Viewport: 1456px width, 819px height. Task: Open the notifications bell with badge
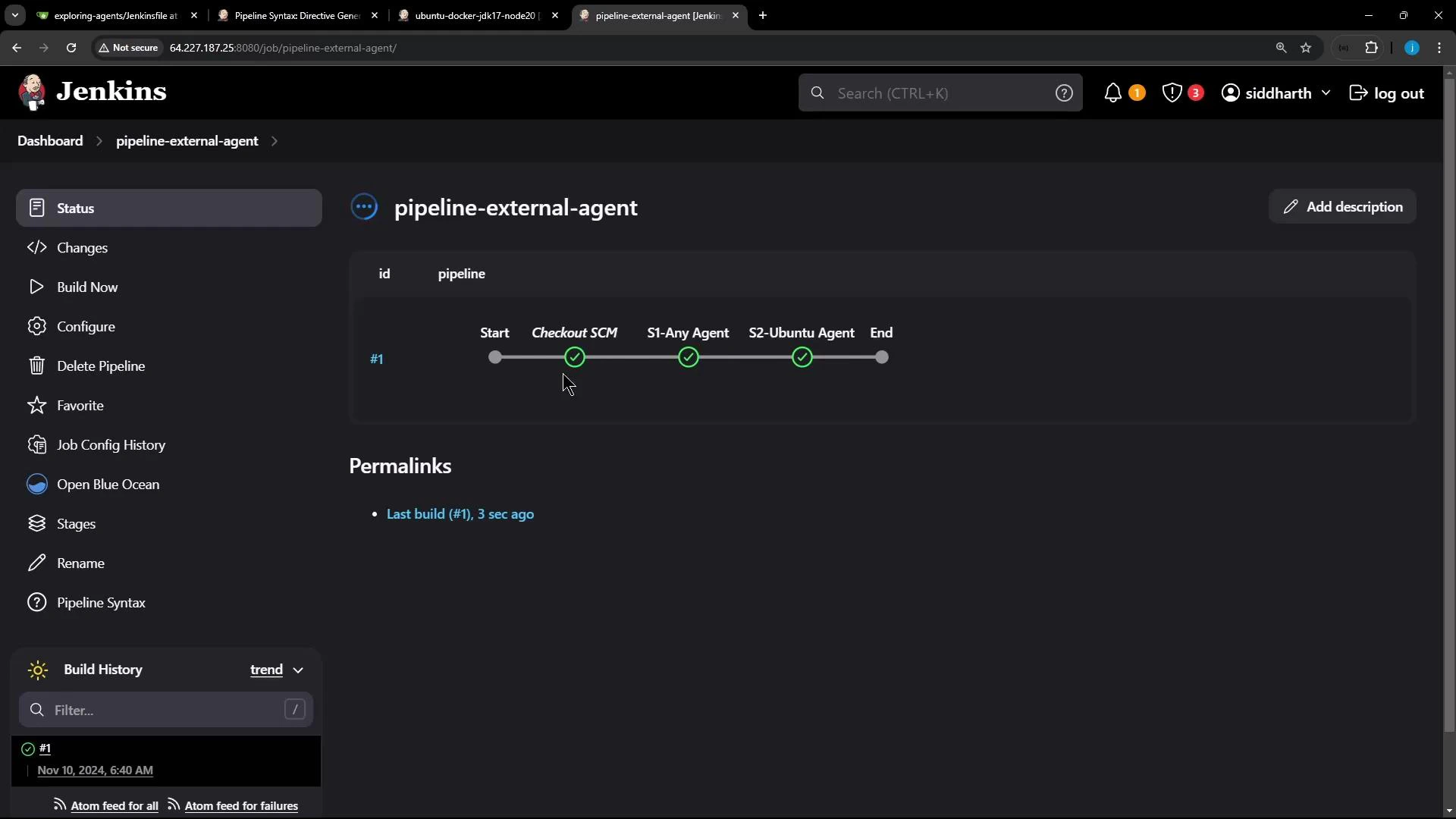click(1113, 93)
